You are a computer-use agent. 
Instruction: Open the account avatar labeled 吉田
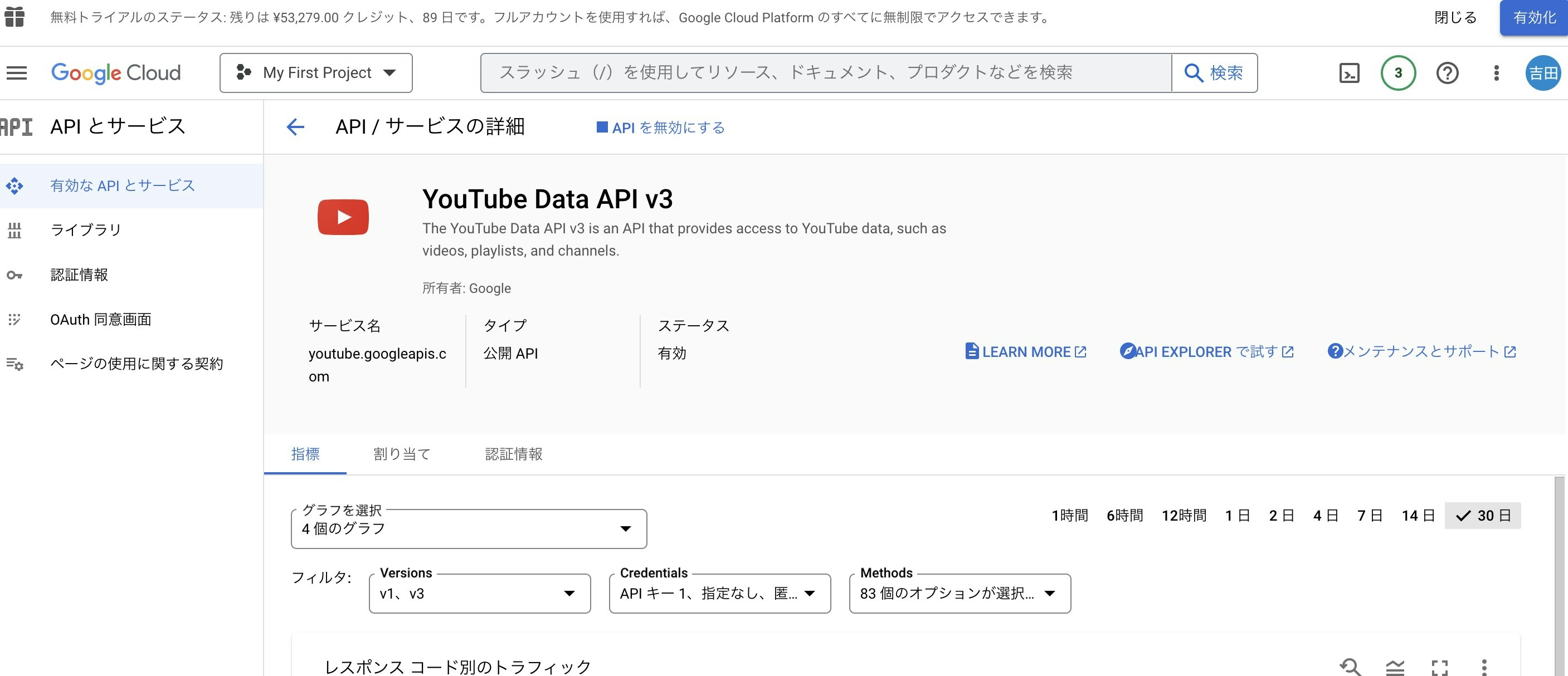pos(1543,72)
